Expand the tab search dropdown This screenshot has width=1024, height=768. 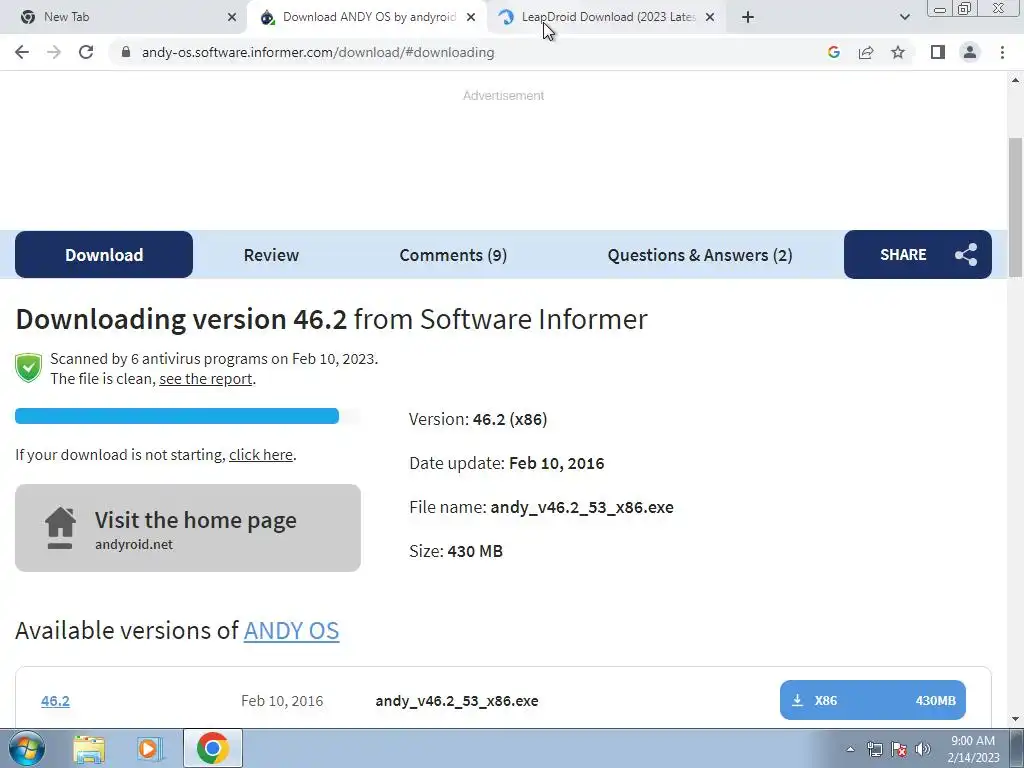(x=904, y=17)
